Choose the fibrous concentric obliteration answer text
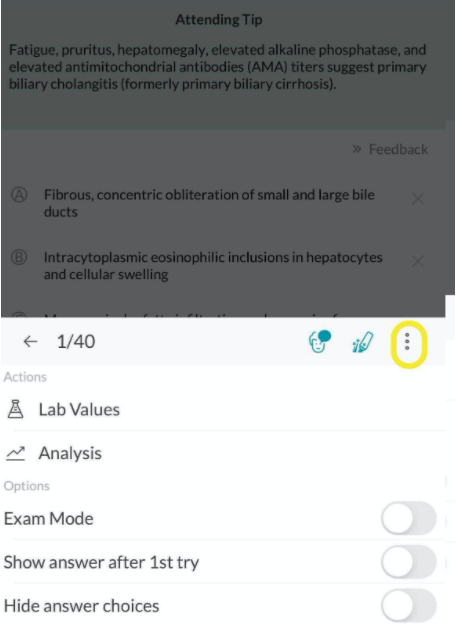 [x=209, y=203]
